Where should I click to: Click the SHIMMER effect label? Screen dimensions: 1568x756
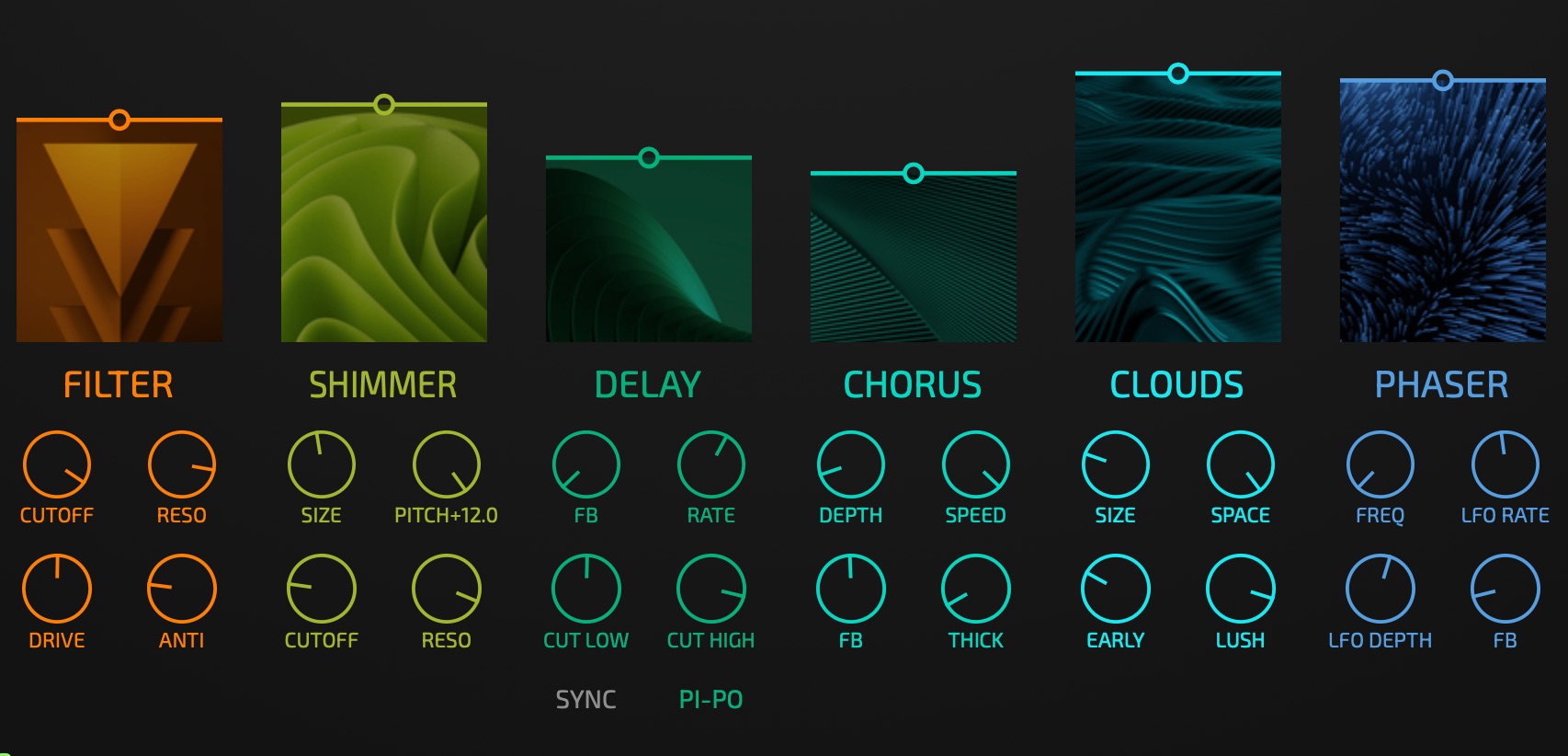pyautogui.click(x=383, y=385)
